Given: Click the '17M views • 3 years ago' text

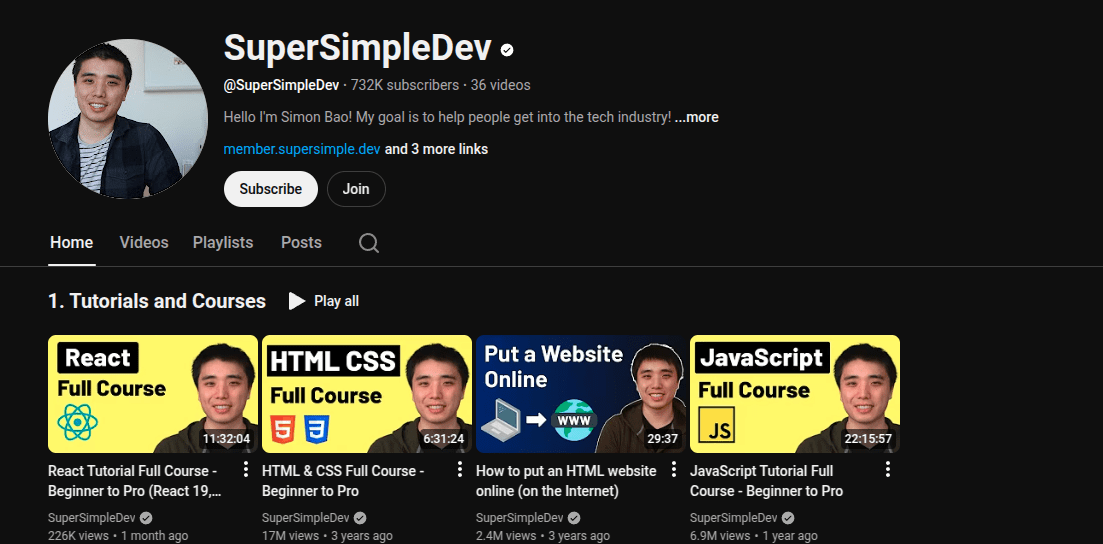Looking at the screenshot, I should click(327, 536).
